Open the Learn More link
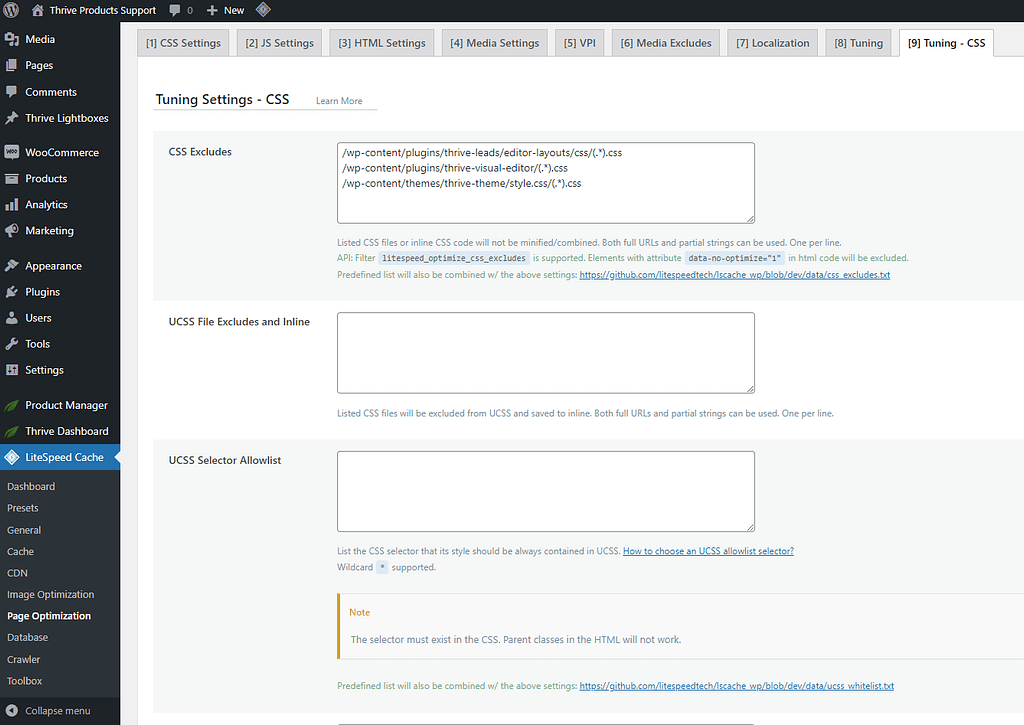This screenshot has height=725, width=1024. [339, 101]
